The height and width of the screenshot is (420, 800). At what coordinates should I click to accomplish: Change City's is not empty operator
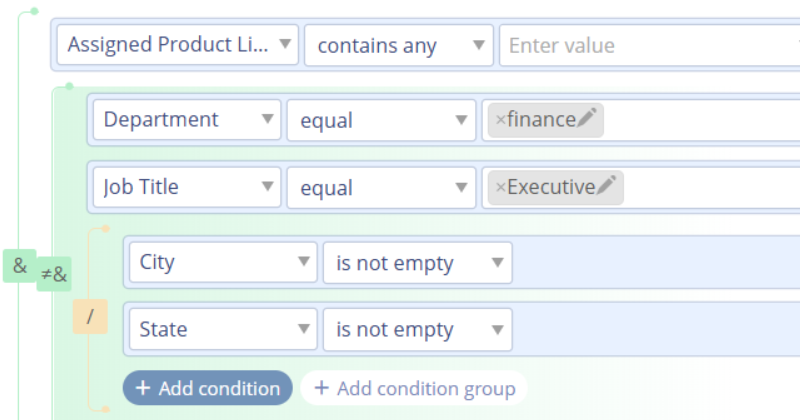(417, 263)
